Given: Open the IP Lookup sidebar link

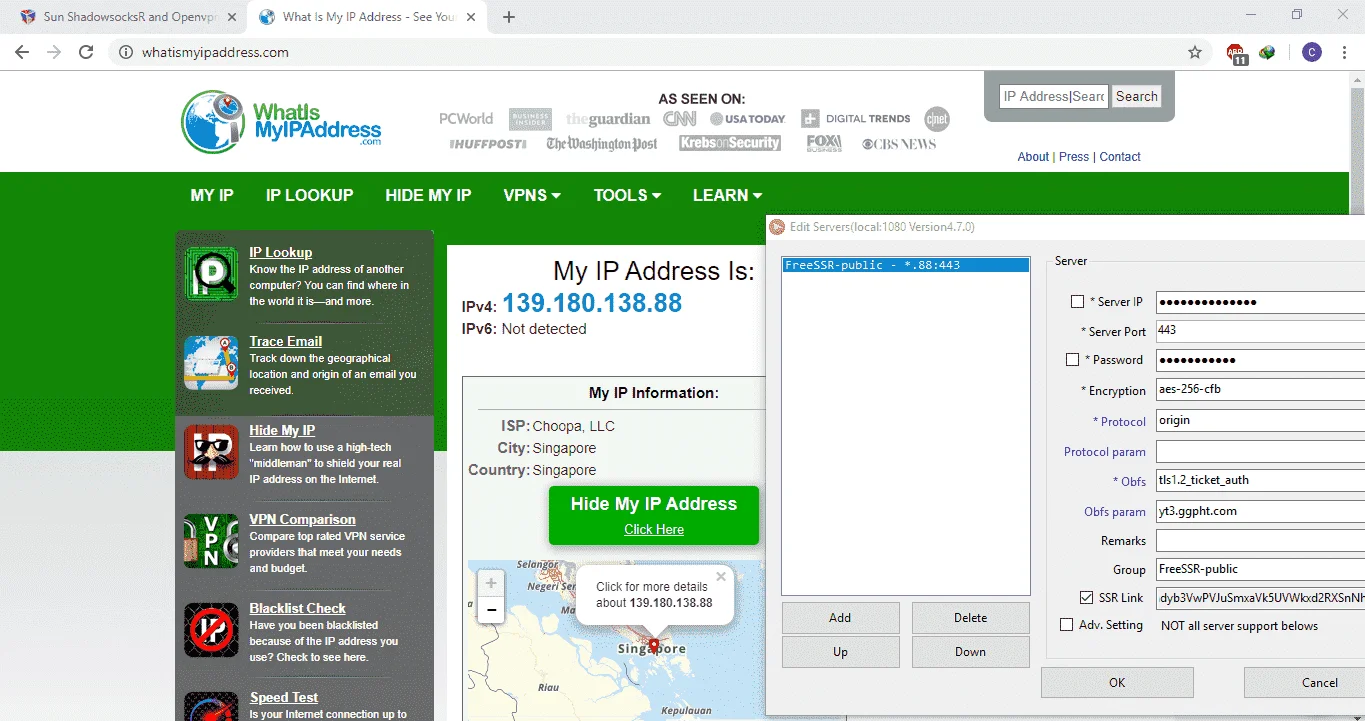Looking at the screenshot, I should click(281, 252).
